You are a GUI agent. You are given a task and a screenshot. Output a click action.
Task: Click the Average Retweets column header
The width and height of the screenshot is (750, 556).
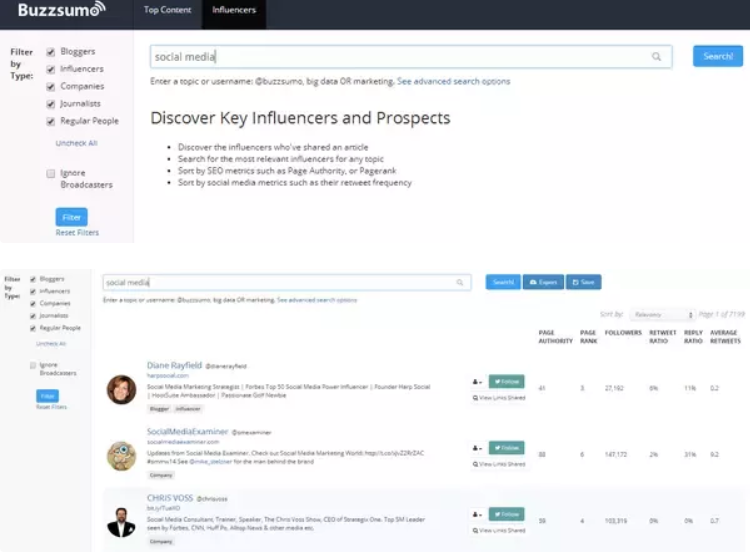pos(725,337)
